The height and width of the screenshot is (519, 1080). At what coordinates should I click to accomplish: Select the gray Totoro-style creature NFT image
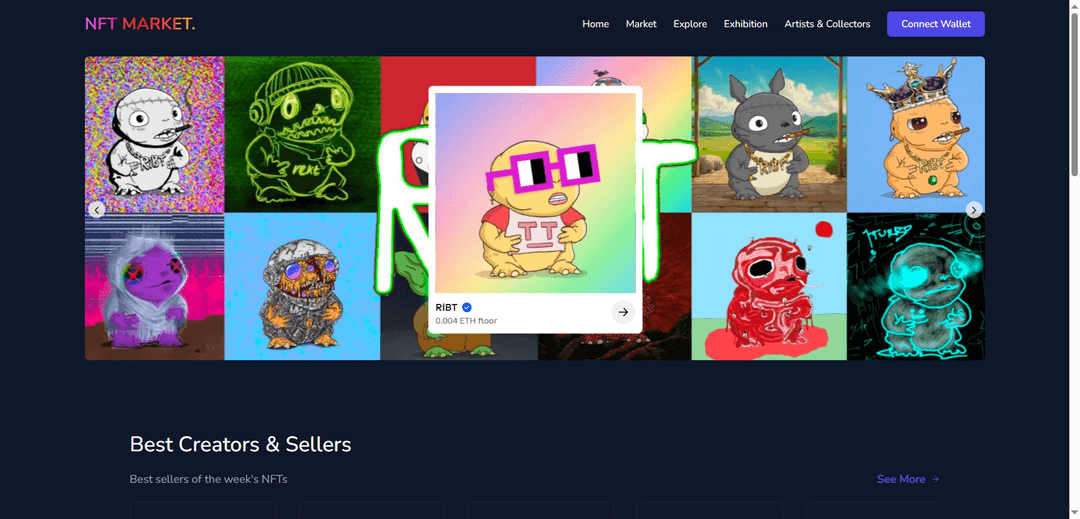pos(769,134)
